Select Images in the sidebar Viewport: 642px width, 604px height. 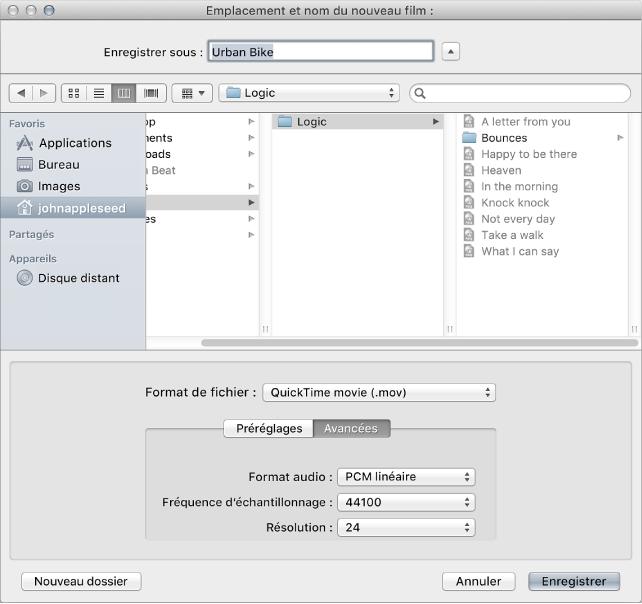tap(73, 186)
